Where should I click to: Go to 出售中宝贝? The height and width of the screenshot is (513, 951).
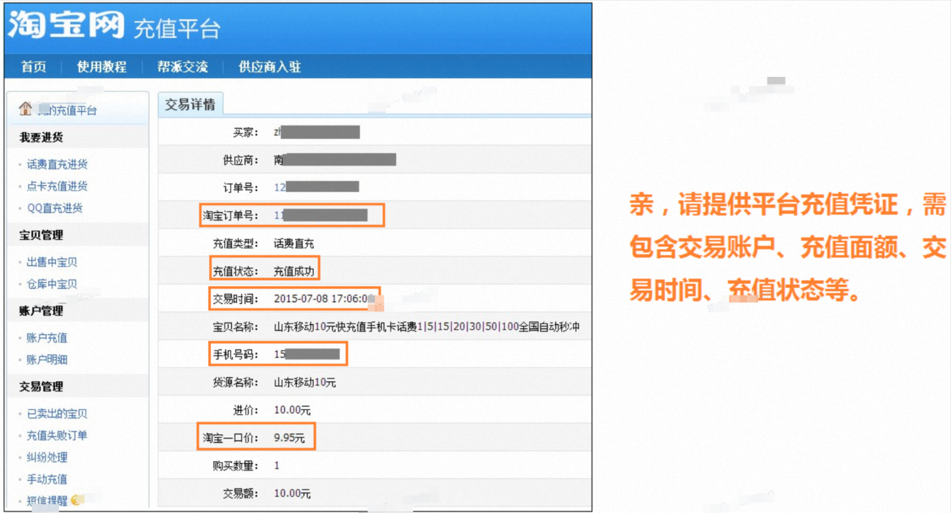(51, 262)
